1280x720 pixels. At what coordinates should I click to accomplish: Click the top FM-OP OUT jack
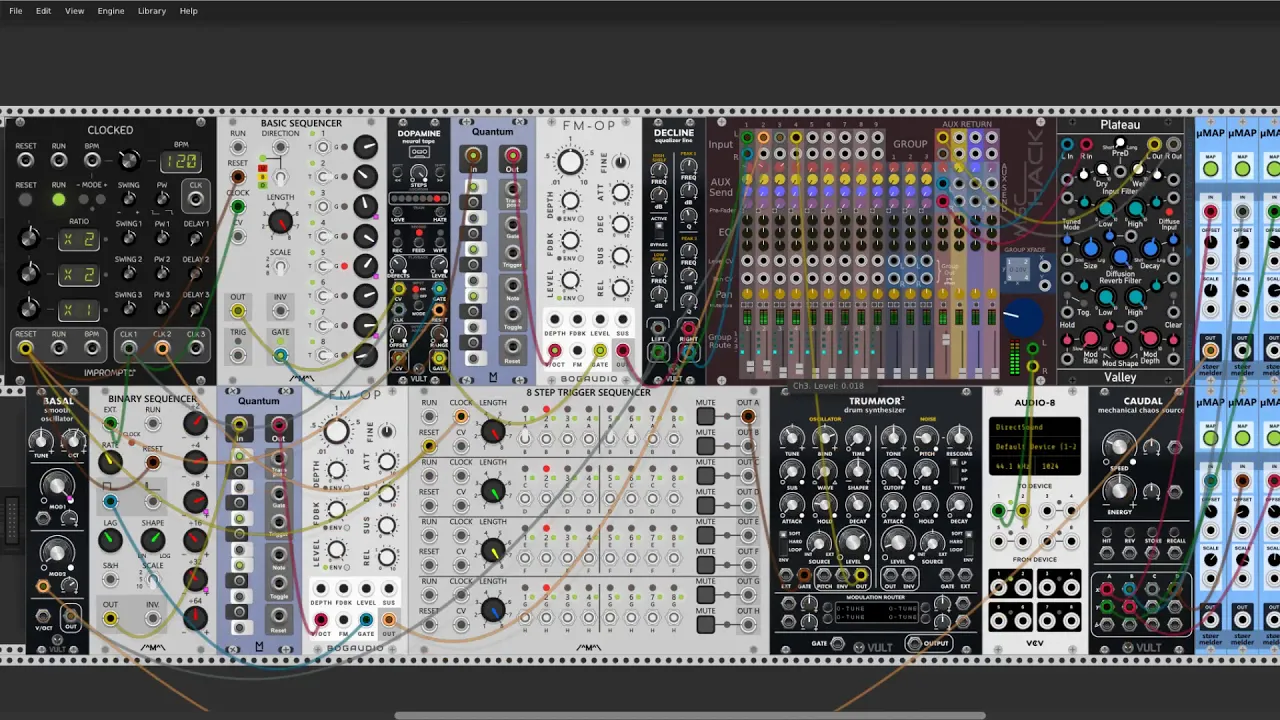tap(622, 350)
